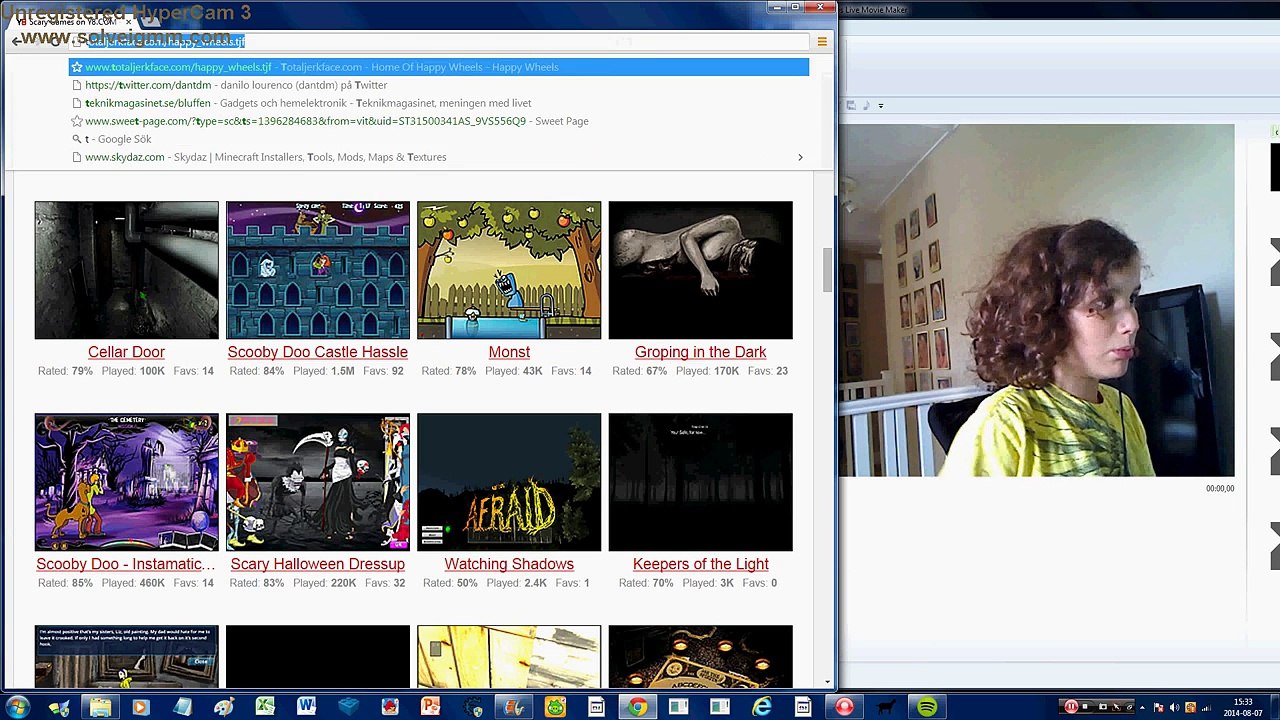Screen dimensions: 1280x720
Task: Open the Scooby Doo - Instamatic link
Action: click(126, 564)
